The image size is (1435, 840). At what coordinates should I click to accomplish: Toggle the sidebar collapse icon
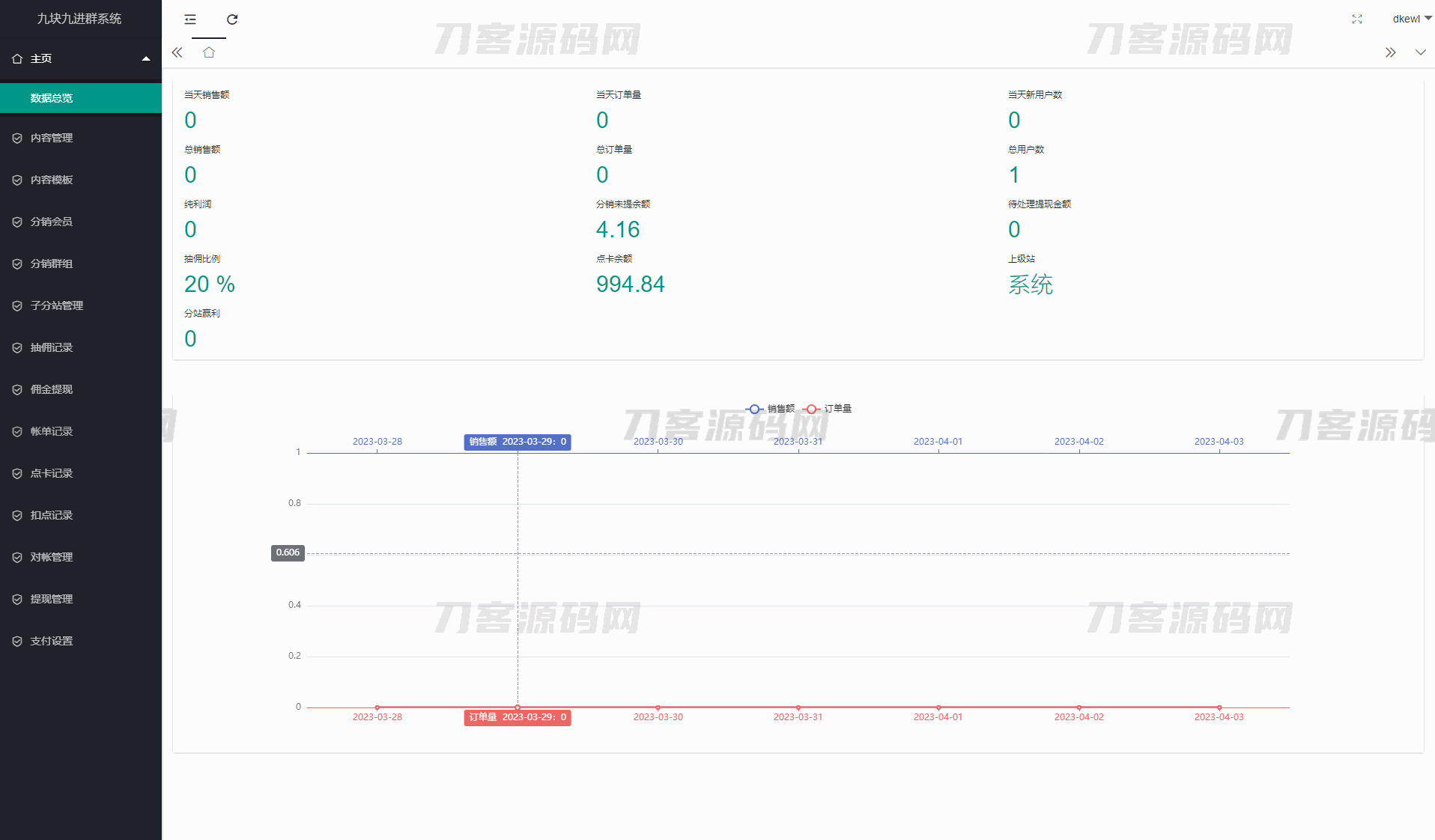click(x=190, y=19)
